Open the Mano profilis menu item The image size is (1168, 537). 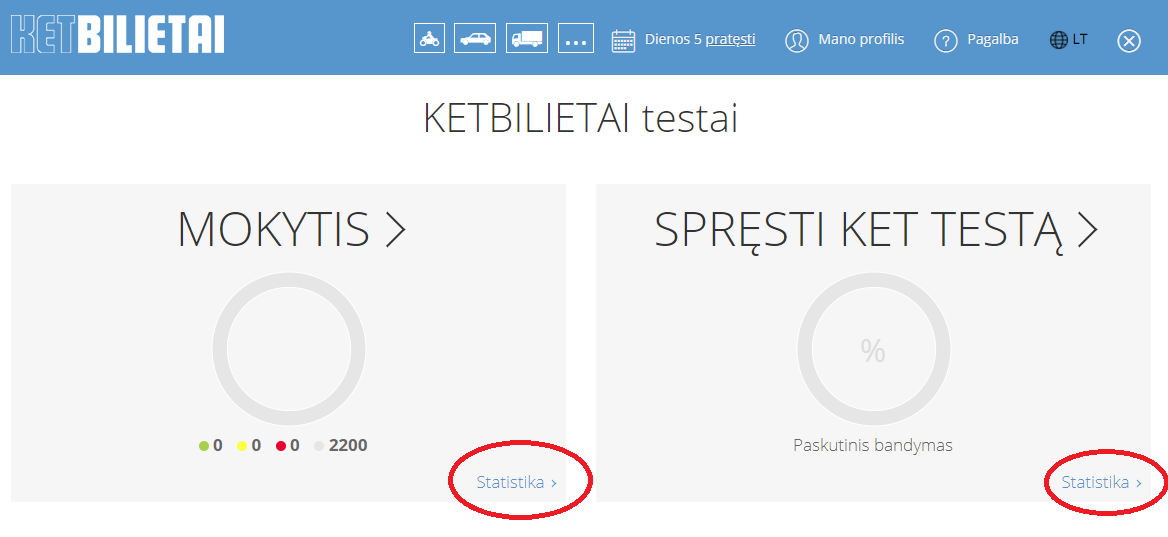tap(860, 39)
